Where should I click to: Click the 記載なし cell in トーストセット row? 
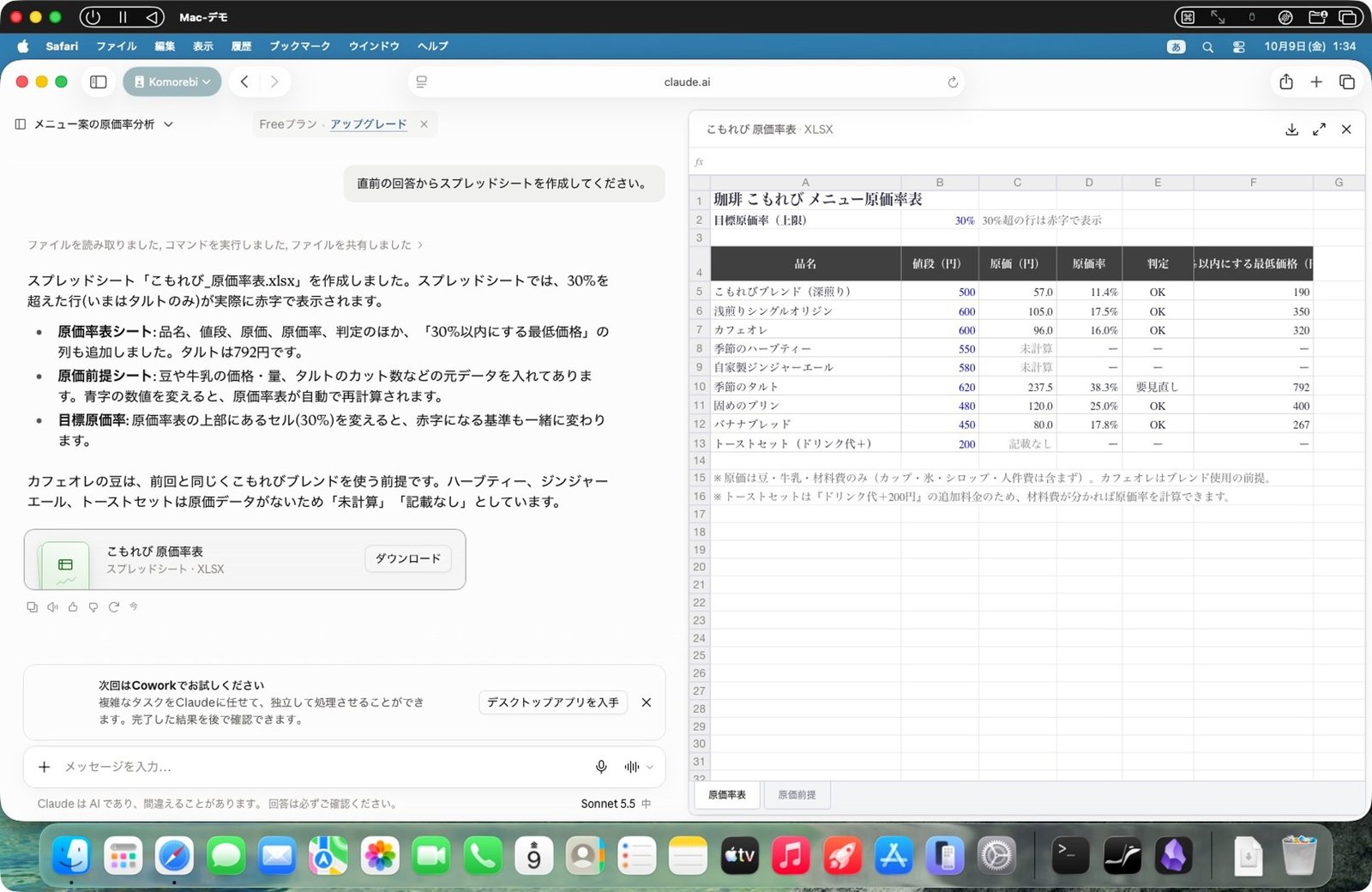tap(1017, 443)
